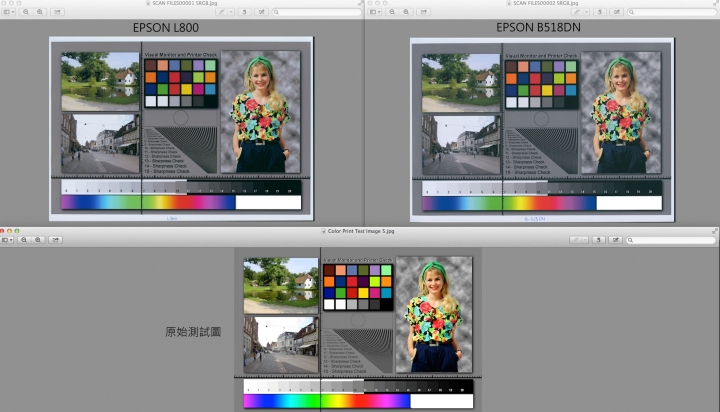Show edit toolbar in Color Print Test window
This screenshot has height=412, width=720.
(x=616, y=240)
